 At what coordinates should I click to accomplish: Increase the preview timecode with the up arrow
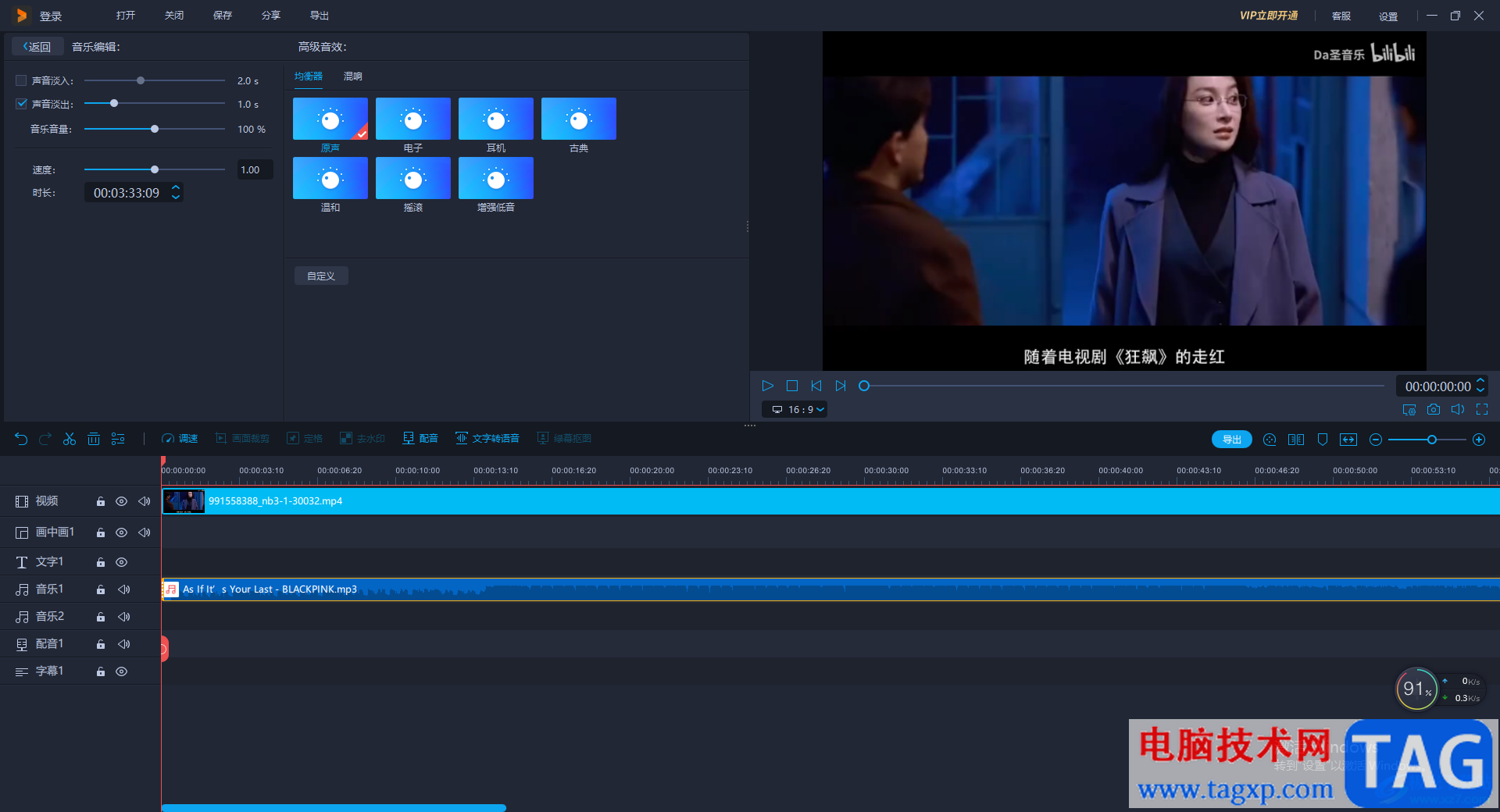click(x=1480, y=382)
